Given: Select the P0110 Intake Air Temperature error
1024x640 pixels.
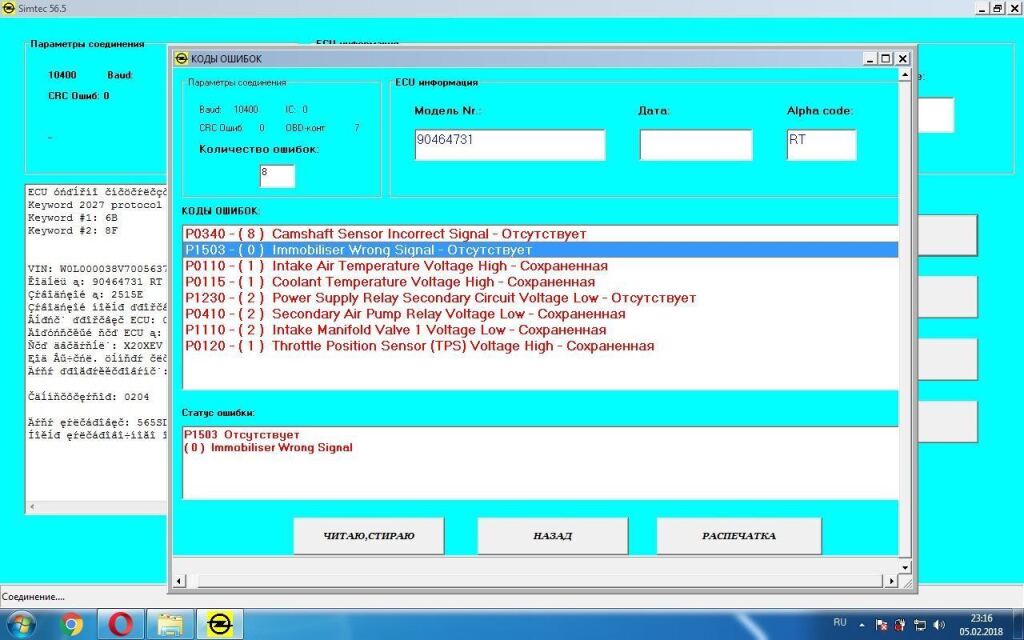Looking at the screenshot, I should [395, 266].
